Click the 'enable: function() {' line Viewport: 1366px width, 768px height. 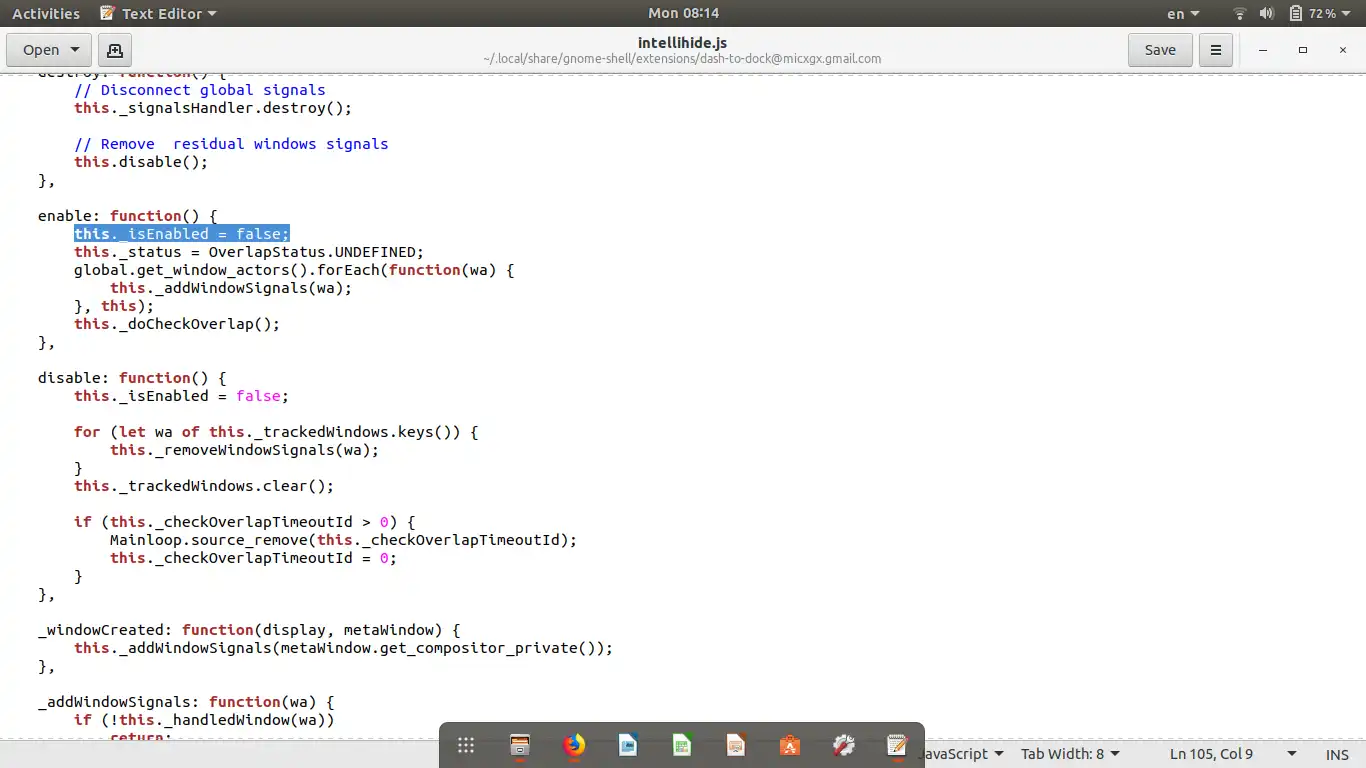pyautogui.click(x=128, y=216)
